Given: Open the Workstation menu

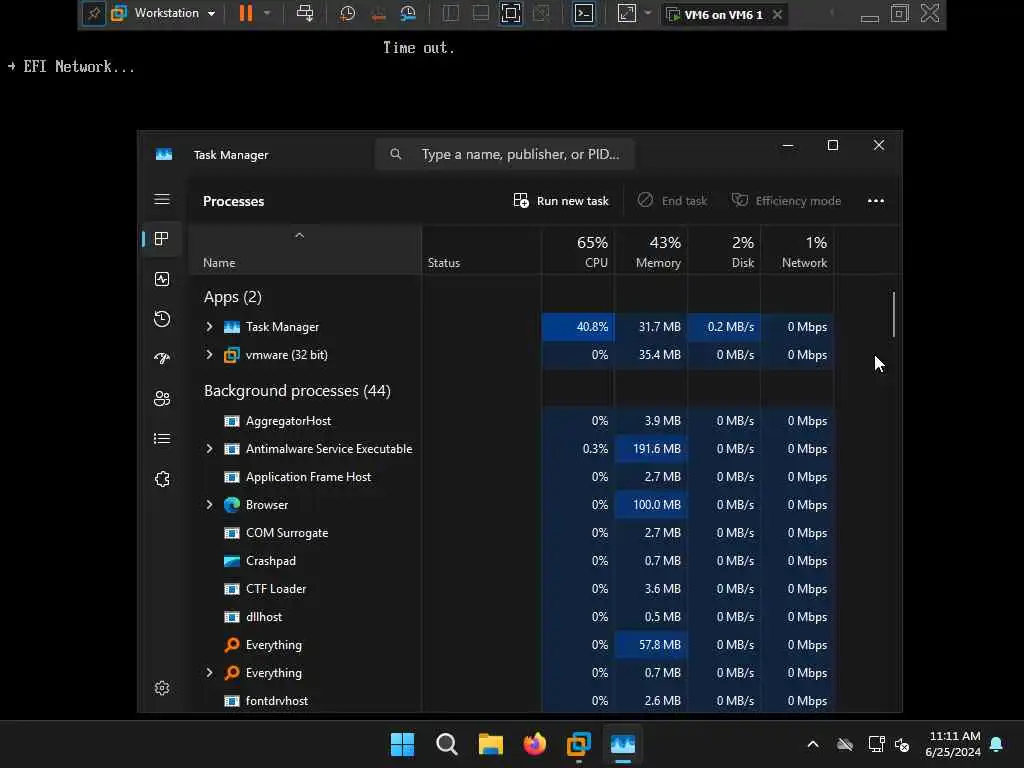Looking at the screenshot, I should (164, 14).
